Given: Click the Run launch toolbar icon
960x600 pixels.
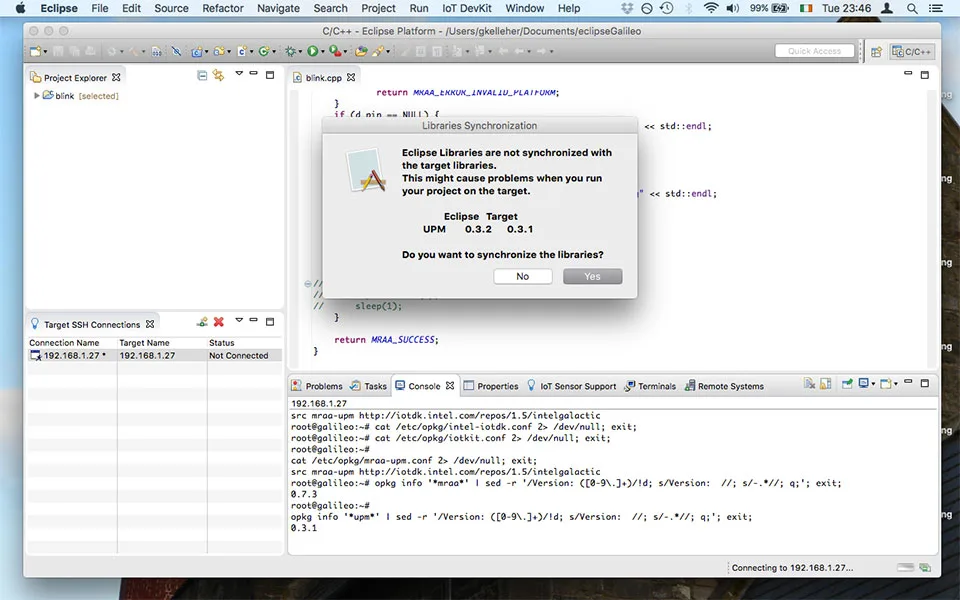Looking at the screenshot, I should (313, 51).
